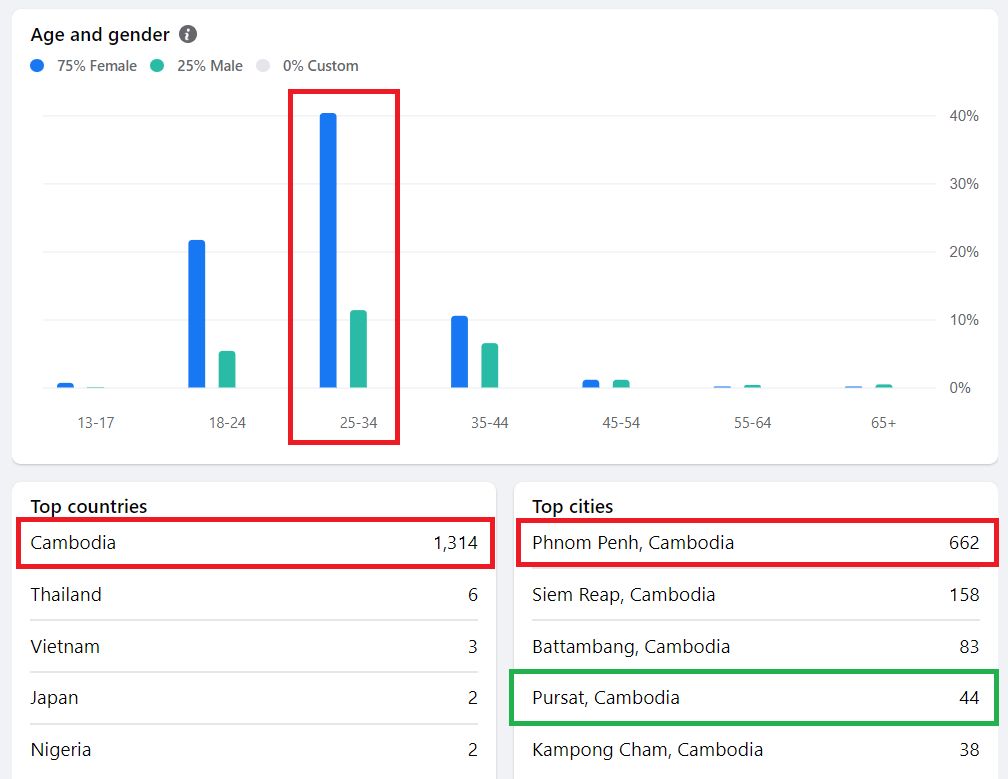
Task: Select 'Siem Reap, Cambodia' city row
Action: (756, 595)
